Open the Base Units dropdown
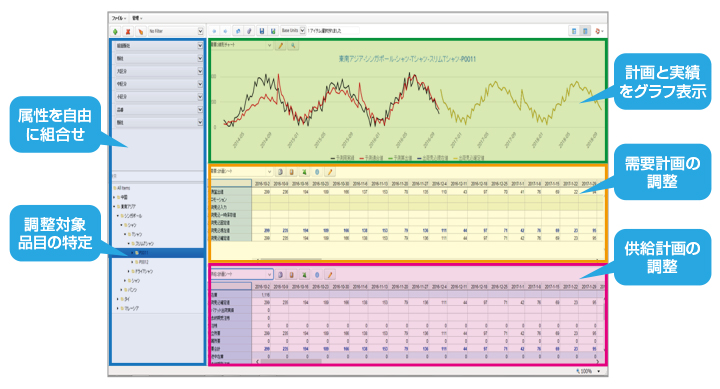 point(293,31)
